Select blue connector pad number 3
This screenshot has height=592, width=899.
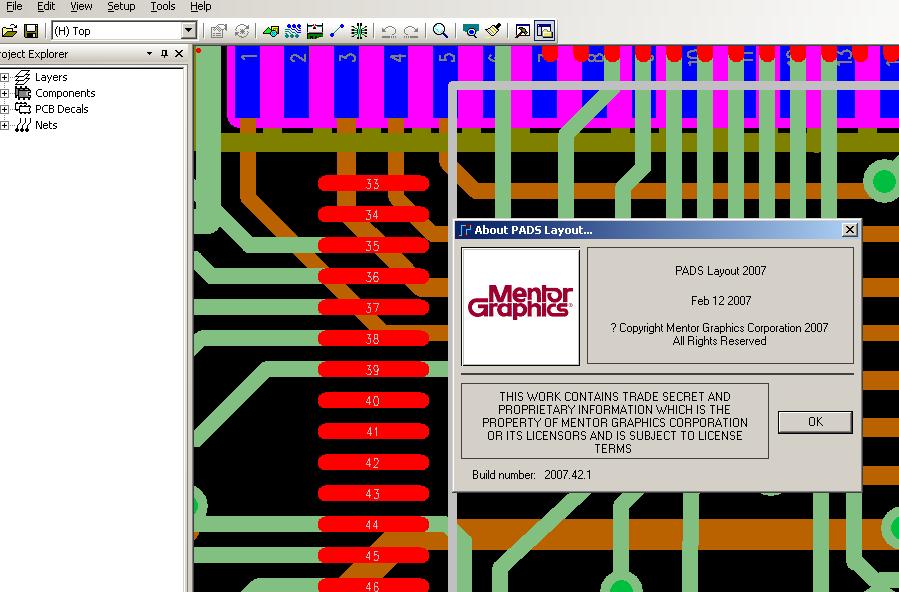(x=346, y=82)
